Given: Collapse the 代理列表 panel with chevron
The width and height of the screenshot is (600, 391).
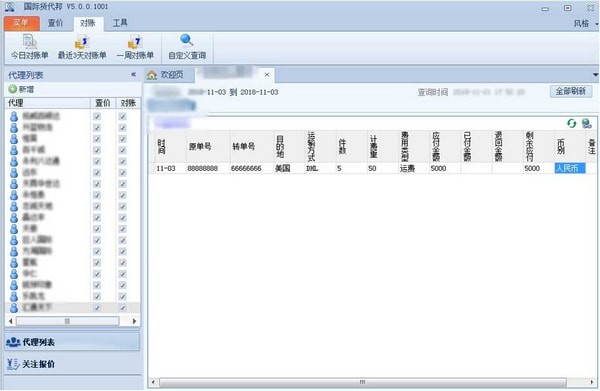Looking at the screenshot, I should (133, 74).
